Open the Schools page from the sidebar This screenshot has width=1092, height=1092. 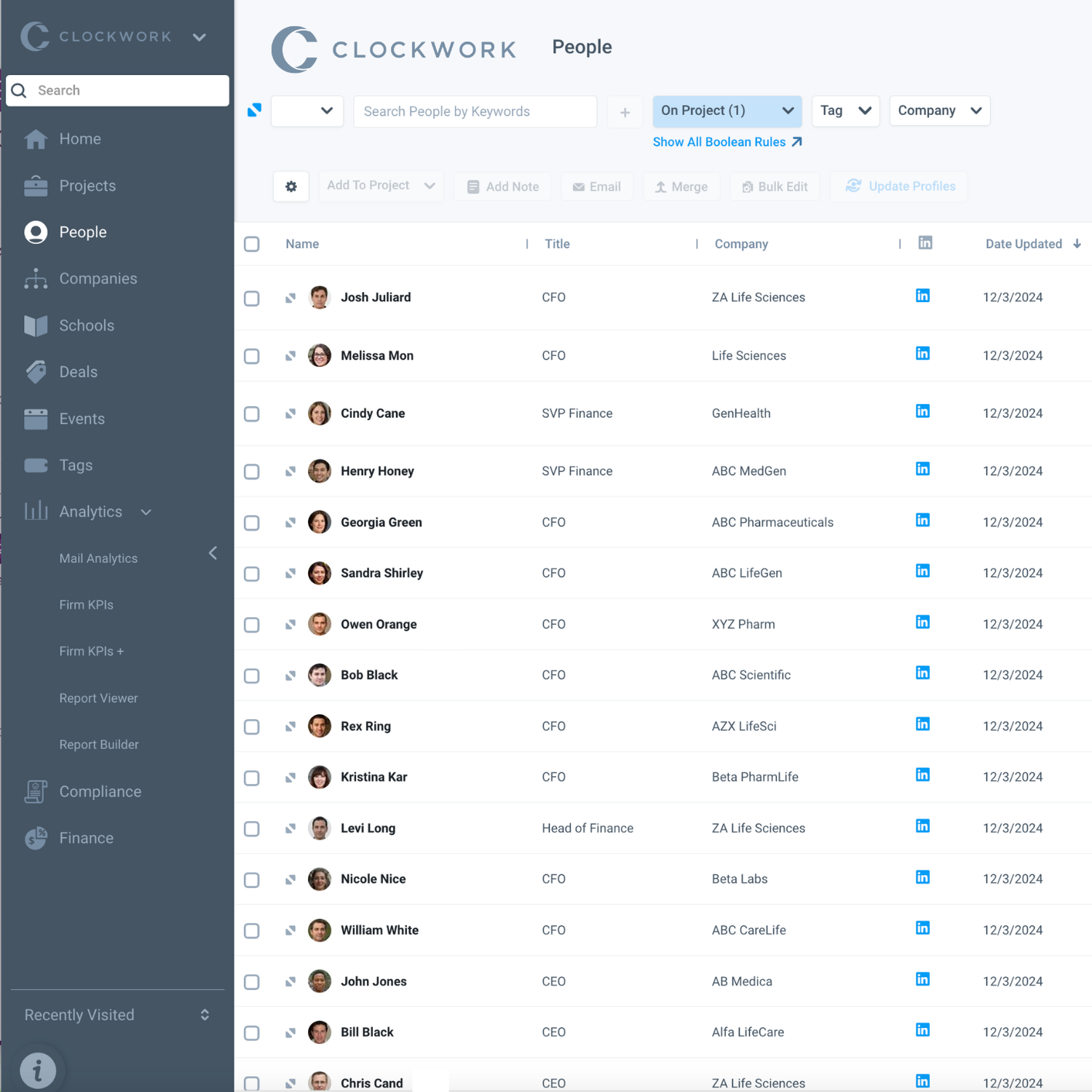click(x=86, y=325)
